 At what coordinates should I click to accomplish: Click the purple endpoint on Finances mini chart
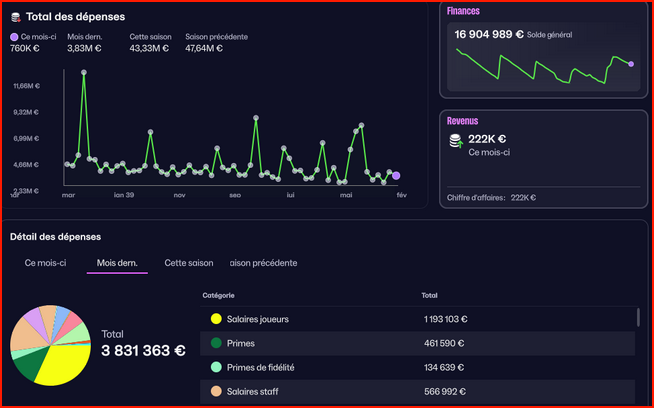pos(631,64)
